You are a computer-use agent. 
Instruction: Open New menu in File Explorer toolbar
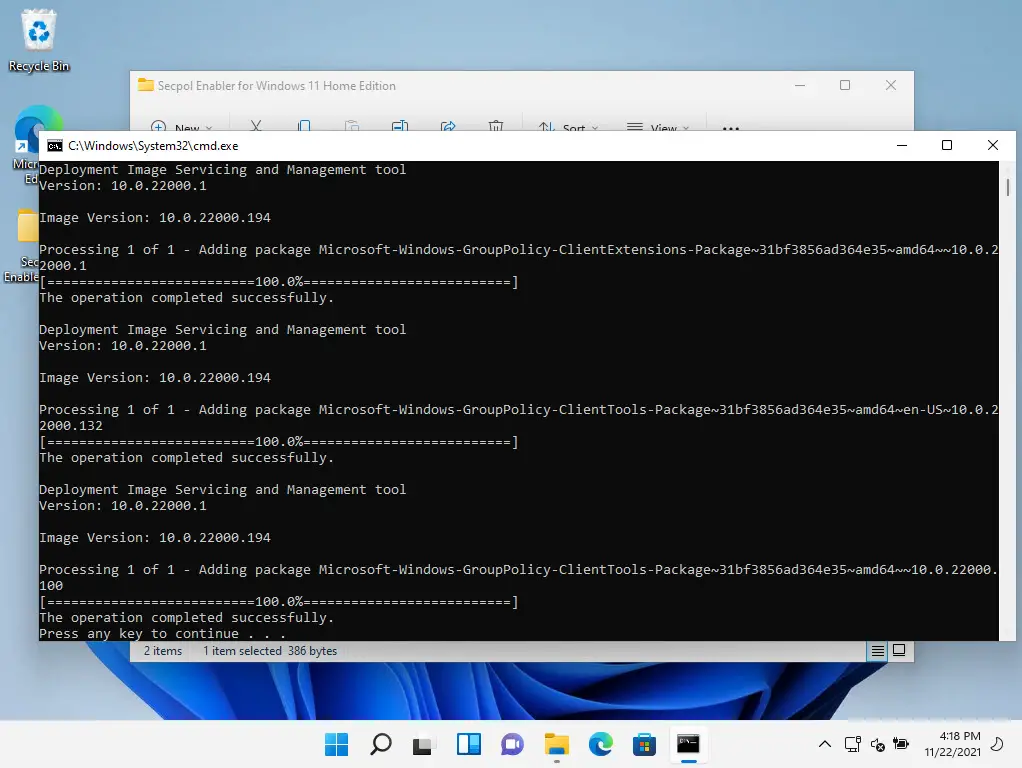pyautogui.click(x=181, y=126)
